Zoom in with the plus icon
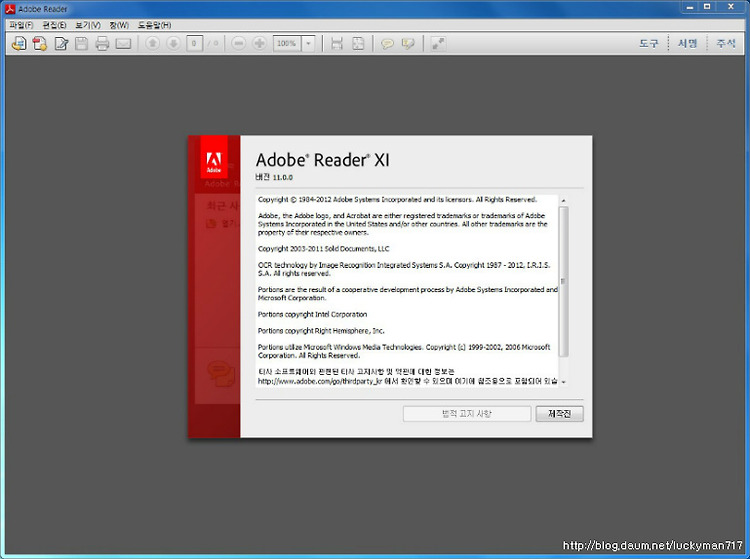Screen dimensions: 750x559 pyautogui.click(x=259, y=44)
